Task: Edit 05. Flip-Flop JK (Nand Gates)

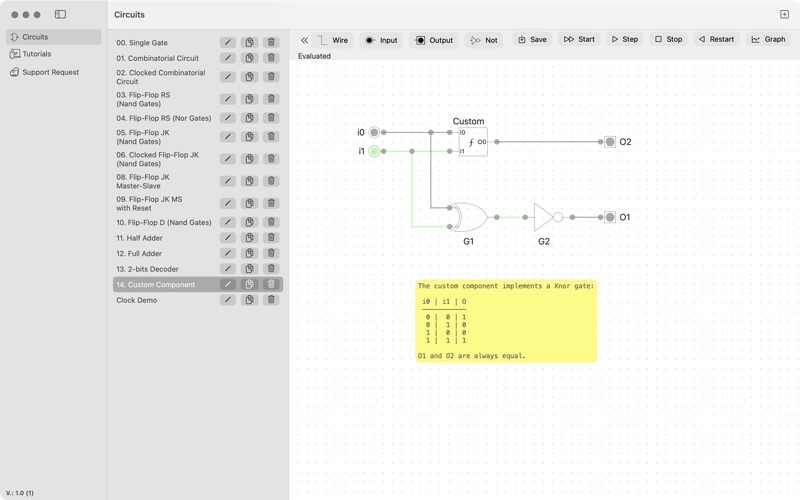Action: pos(228,137)
